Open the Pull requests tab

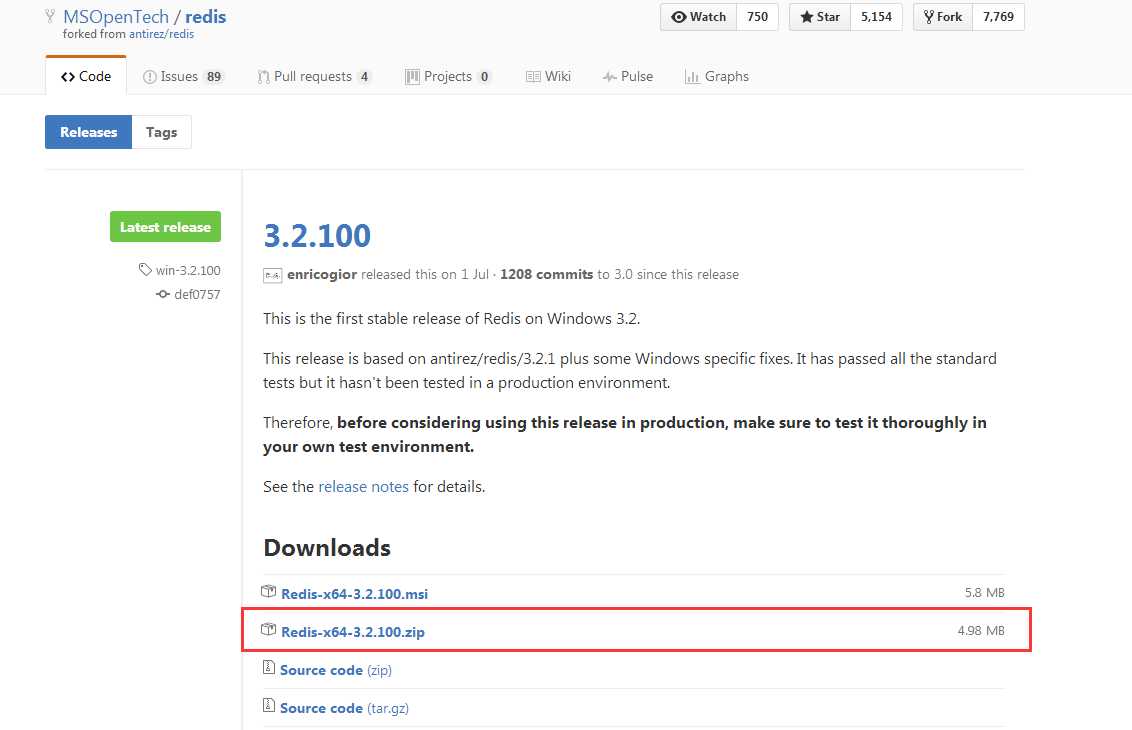(x=315, y=77)
